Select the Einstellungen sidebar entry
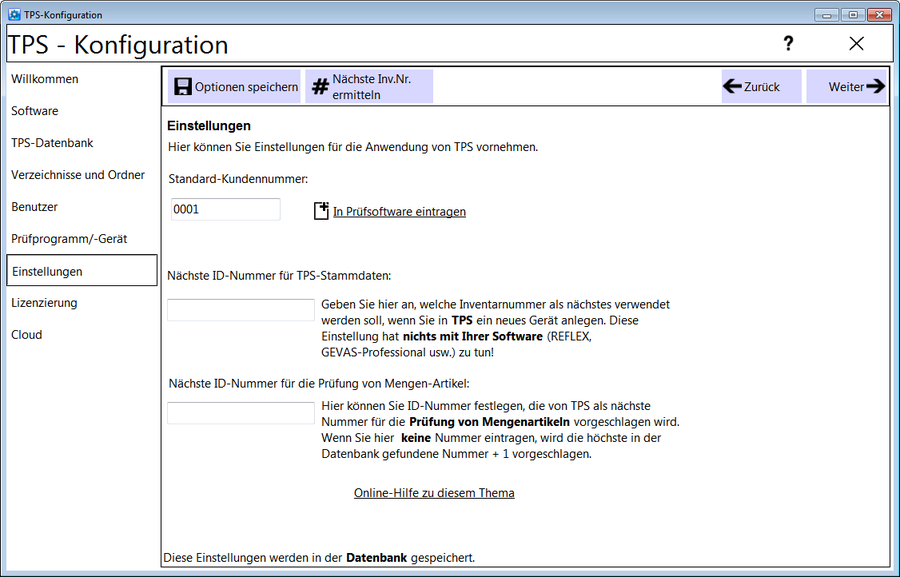Screen dimensions: 900x577 point(82,270)
